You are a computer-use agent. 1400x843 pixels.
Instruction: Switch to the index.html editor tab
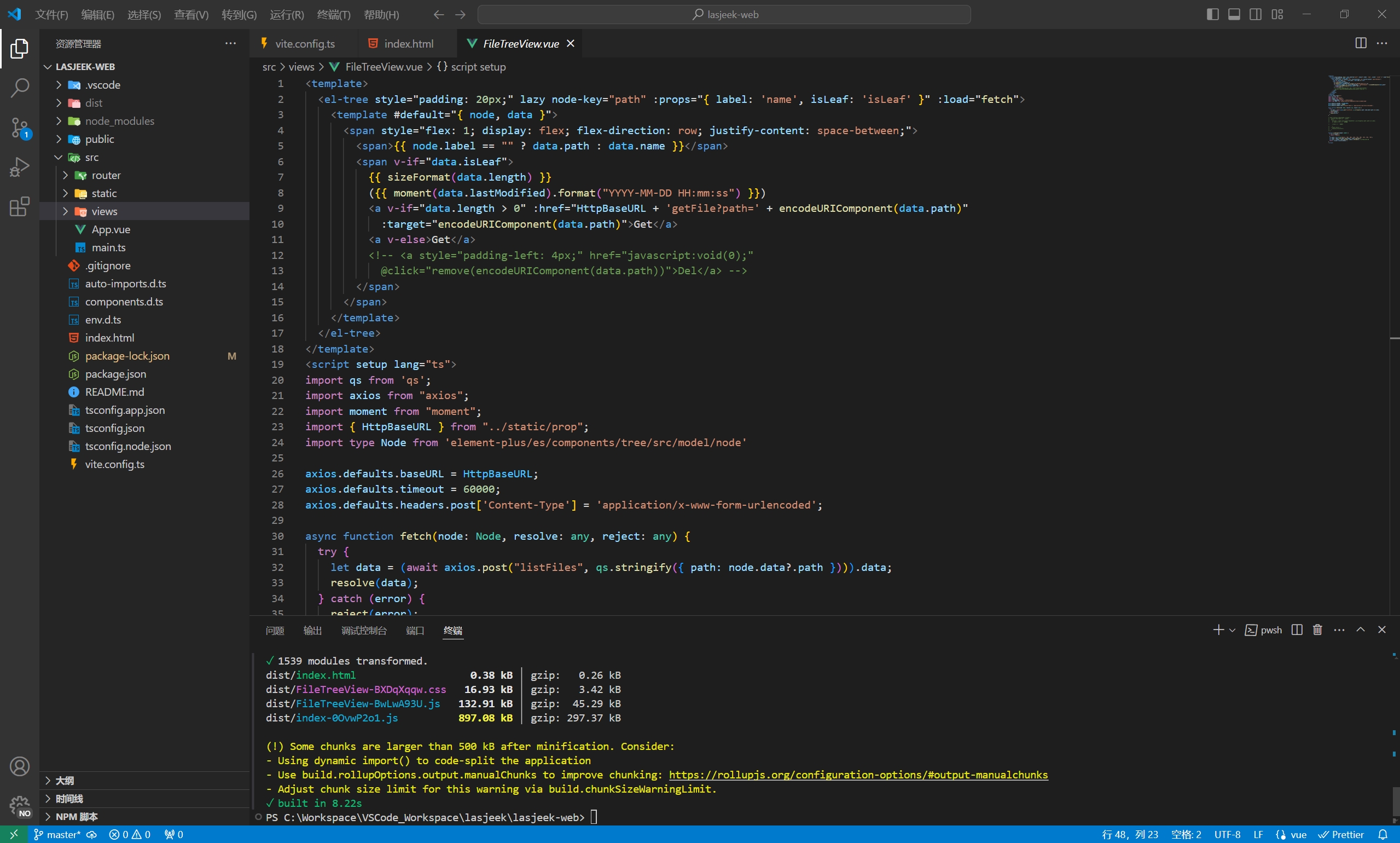click(x=407, y=44)
